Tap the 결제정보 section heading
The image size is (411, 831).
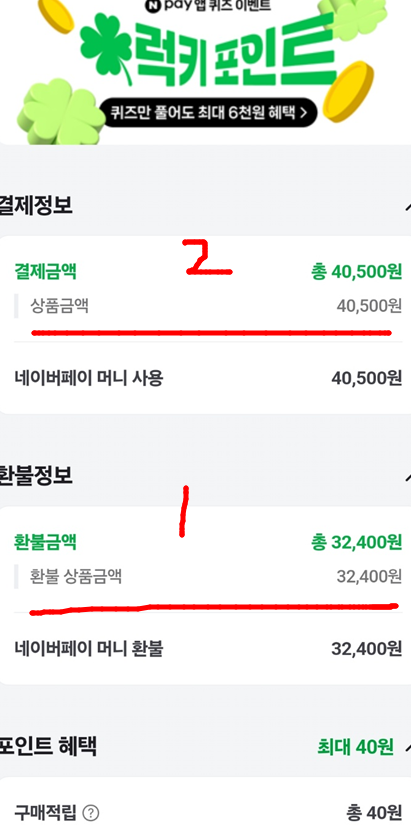tap(36, 206)
